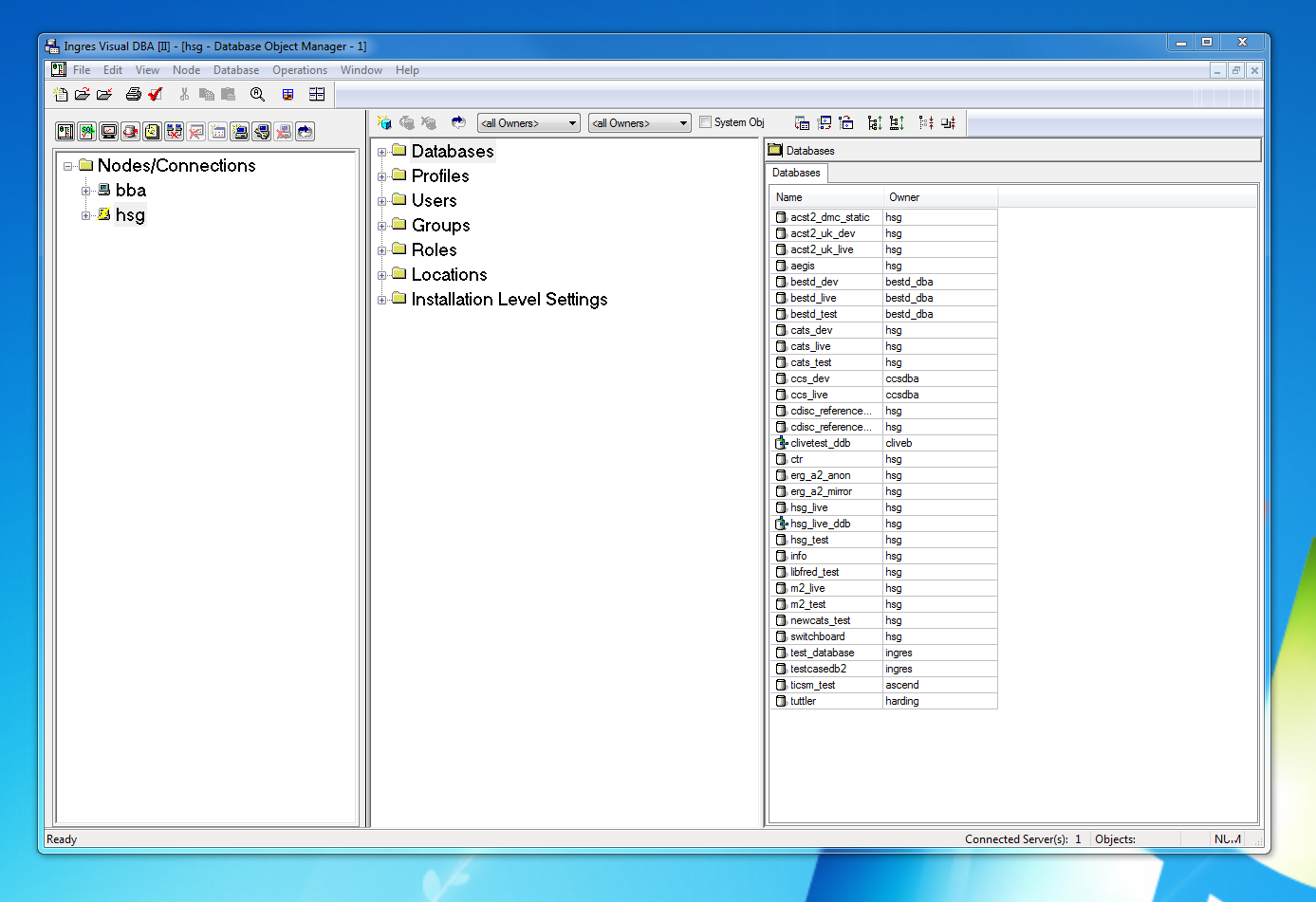
Task: Click the Open file folder icon
Action: click(83, 94)
